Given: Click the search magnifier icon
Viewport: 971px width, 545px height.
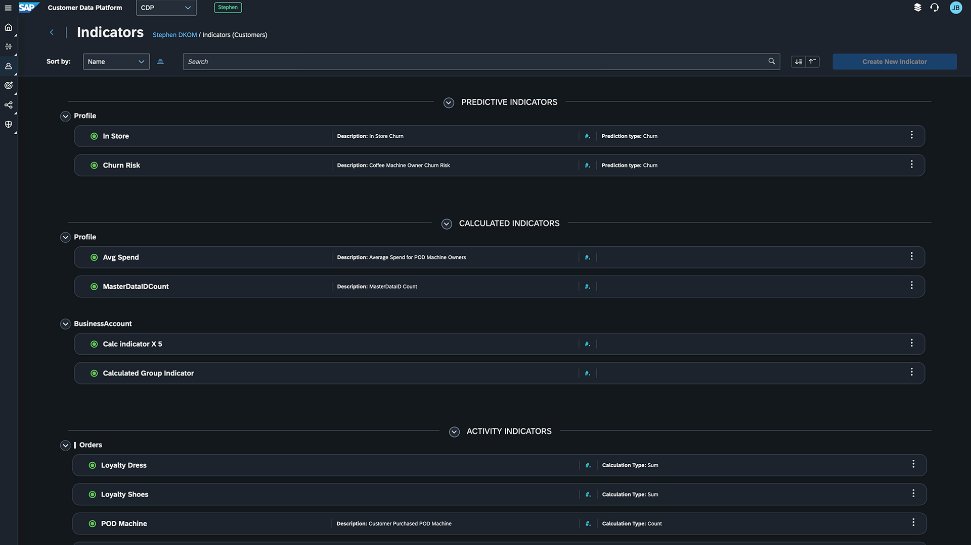Looking at the screenshot, I should [x=771, y=61].
